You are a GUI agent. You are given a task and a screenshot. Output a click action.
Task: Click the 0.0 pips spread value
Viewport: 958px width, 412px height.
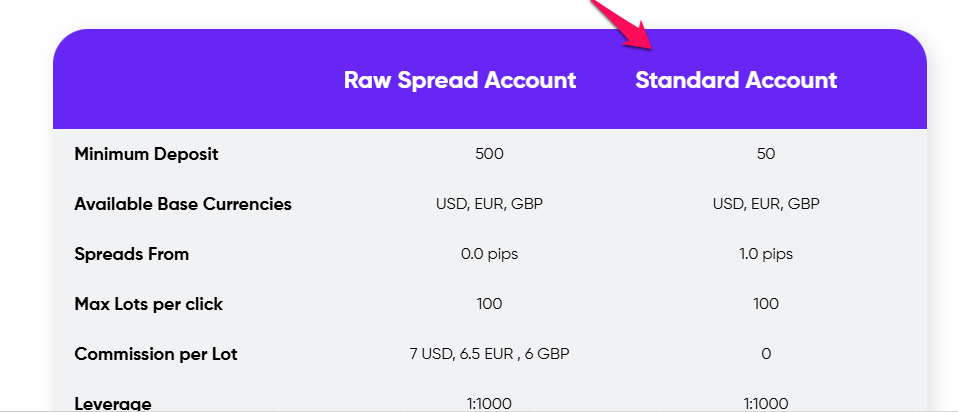click(x=489, y=254)
